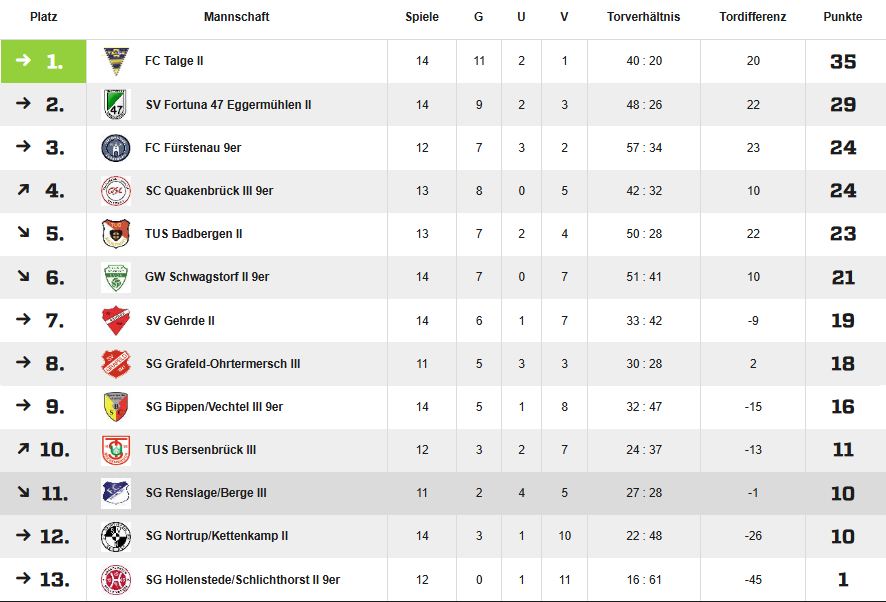
Task: Click the FC Talge II club crest
Action: click(x=116, y=61)
